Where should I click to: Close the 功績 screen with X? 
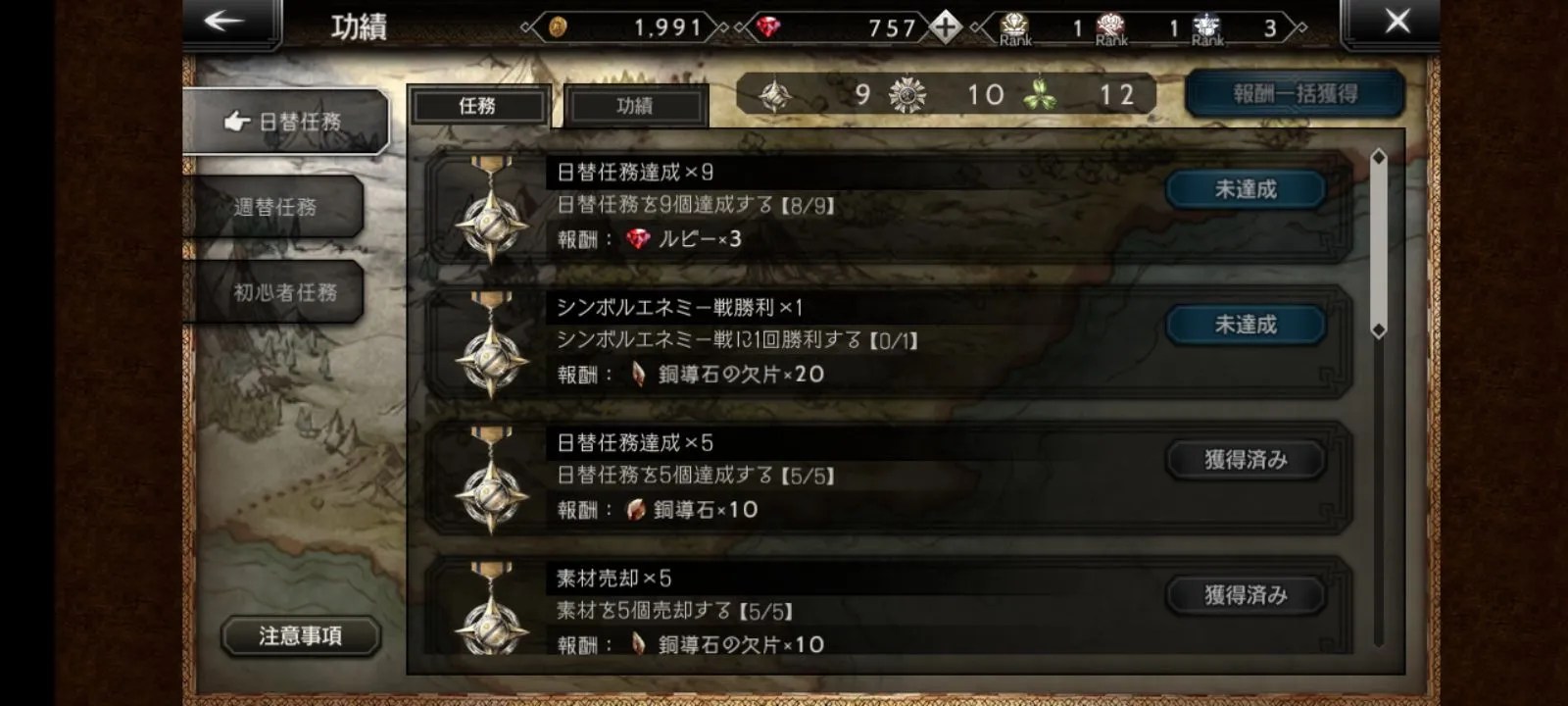coord(1397,22)
